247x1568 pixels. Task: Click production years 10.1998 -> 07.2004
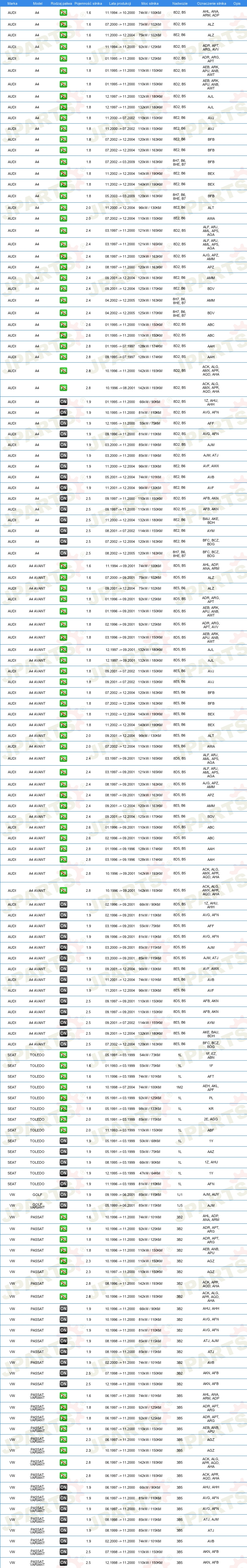(120, 1088)
